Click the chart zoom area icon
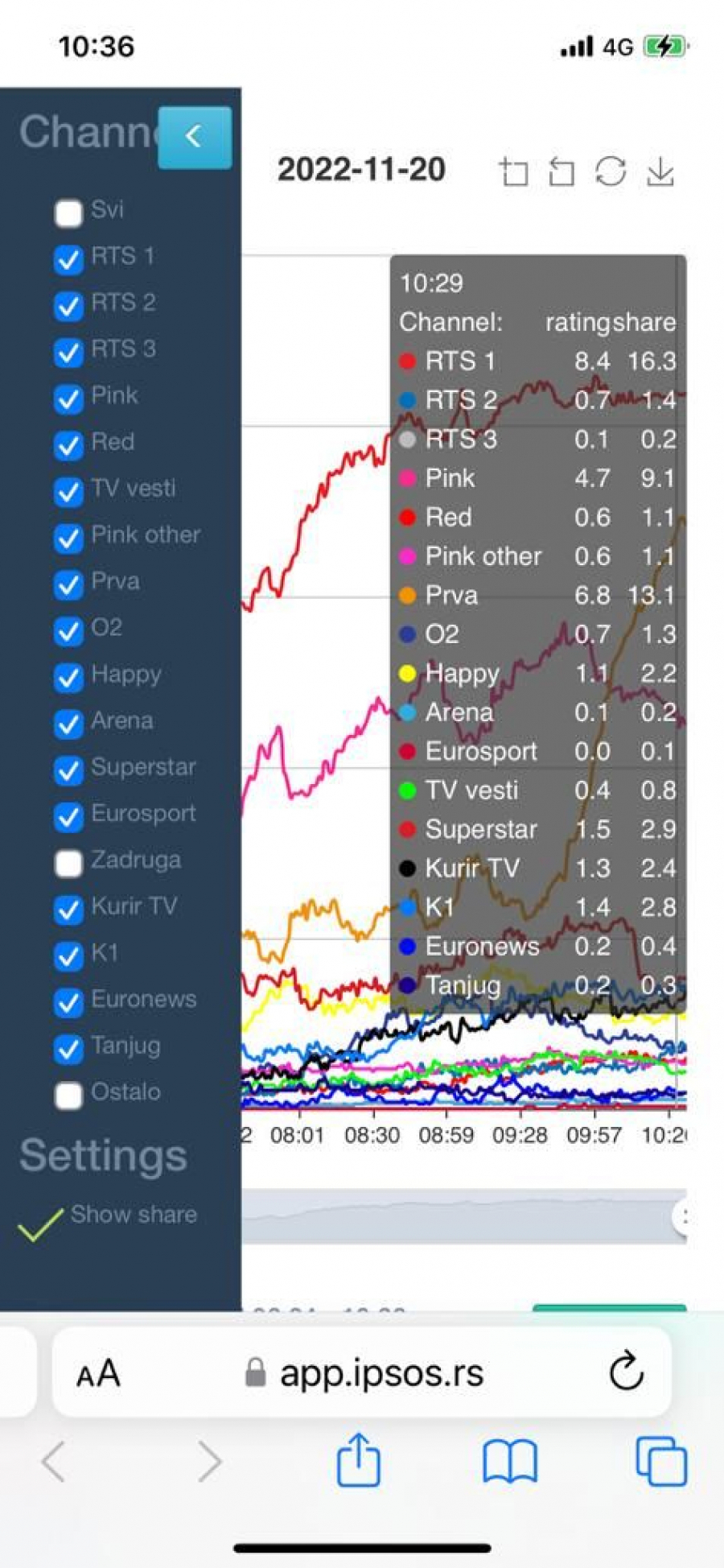This screenshot has height=1568, width=724. point(513,171)
